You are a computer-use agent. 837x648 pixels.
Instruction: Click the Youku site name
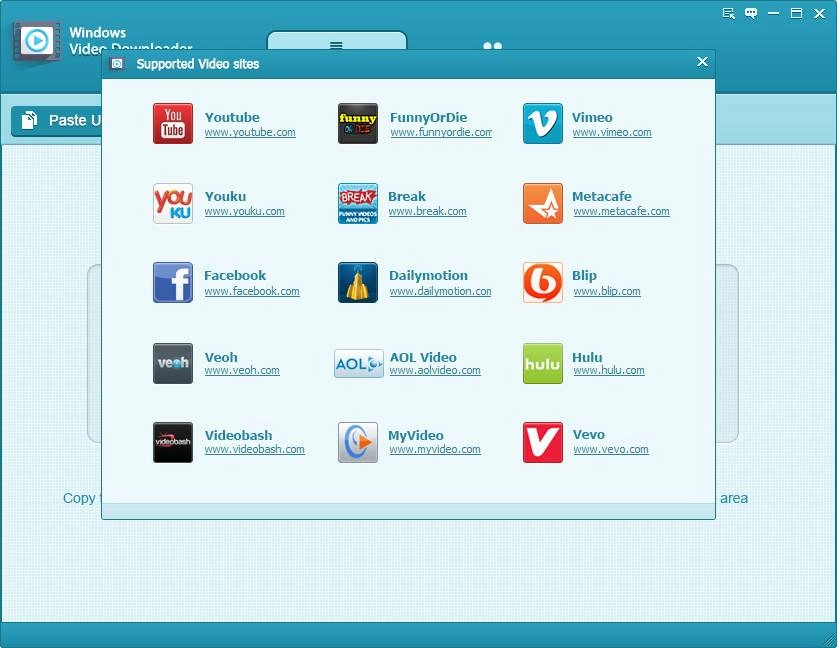[225, 196]
